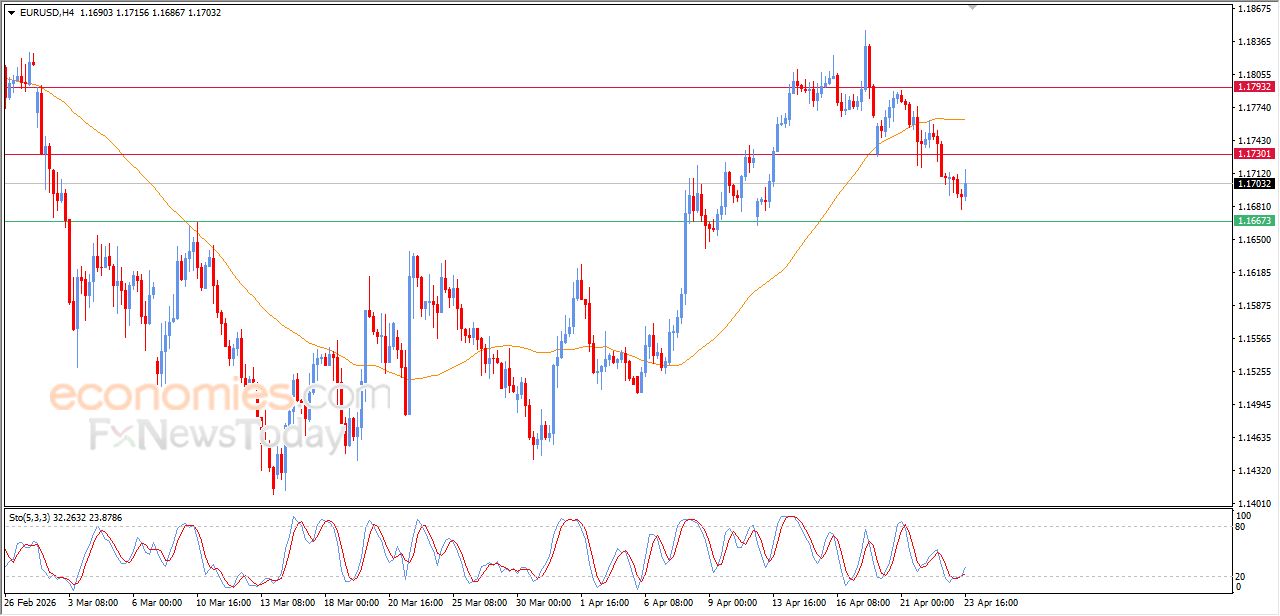Click the stochastic 100 scale label

pyautogui.click(x=1245, y=515)
